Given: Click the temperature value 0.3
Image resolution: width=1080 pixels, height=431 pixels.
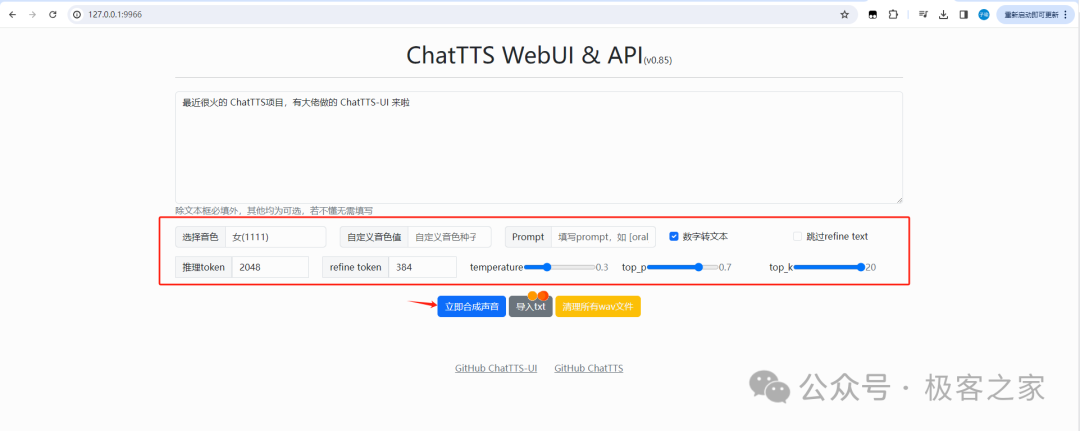Looking at the screenshot, I should click(x=602, y=267).
